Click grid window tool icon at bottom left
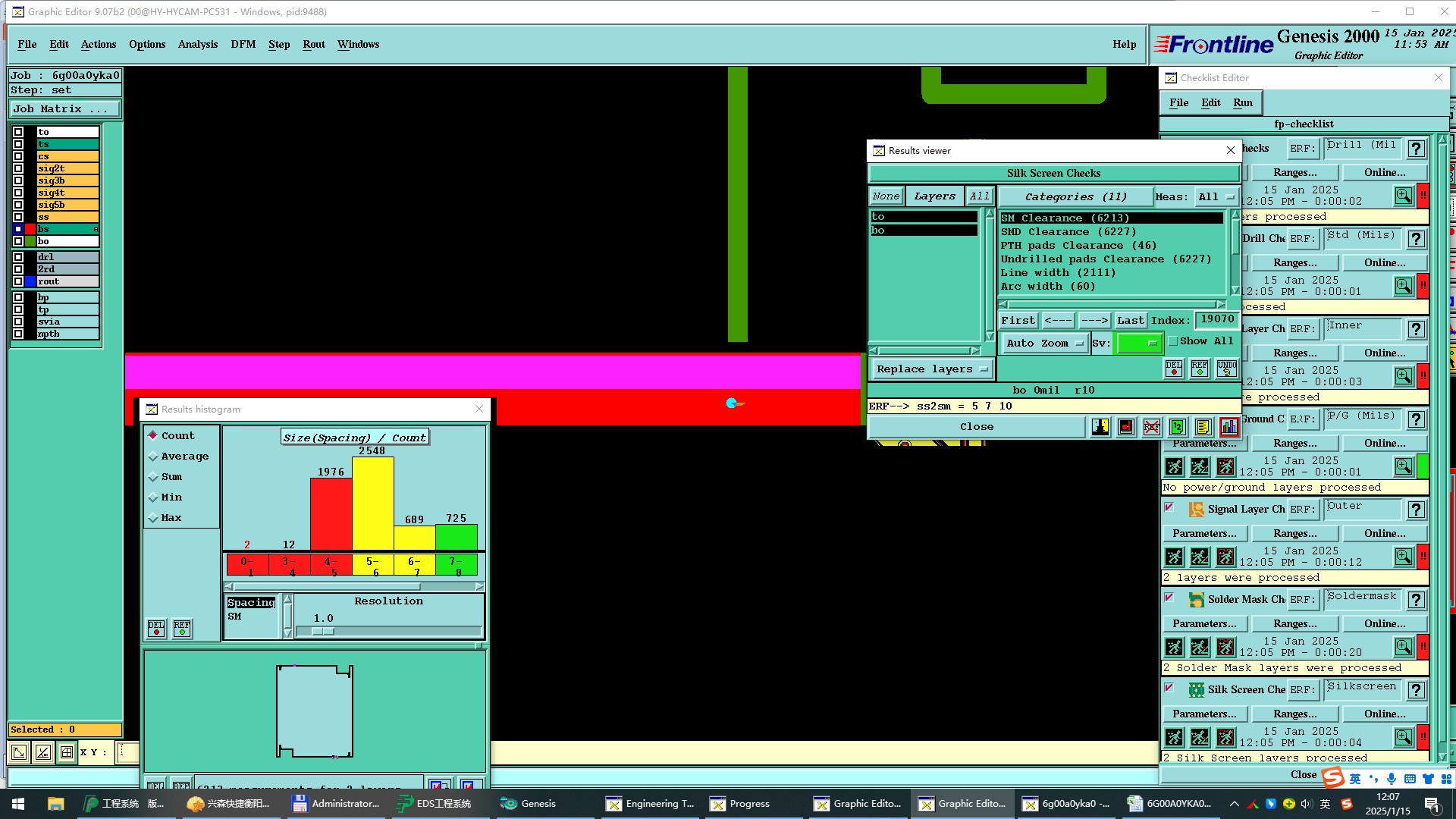This screenshot has height=819, width=1456. [x=67, y=752]
